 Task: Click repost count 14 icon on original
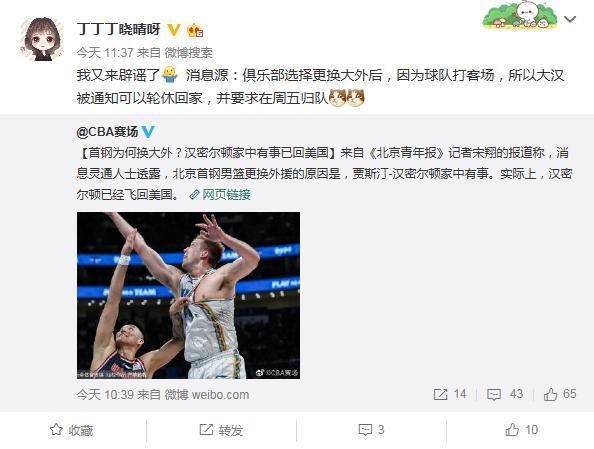(x=450, y=394)
